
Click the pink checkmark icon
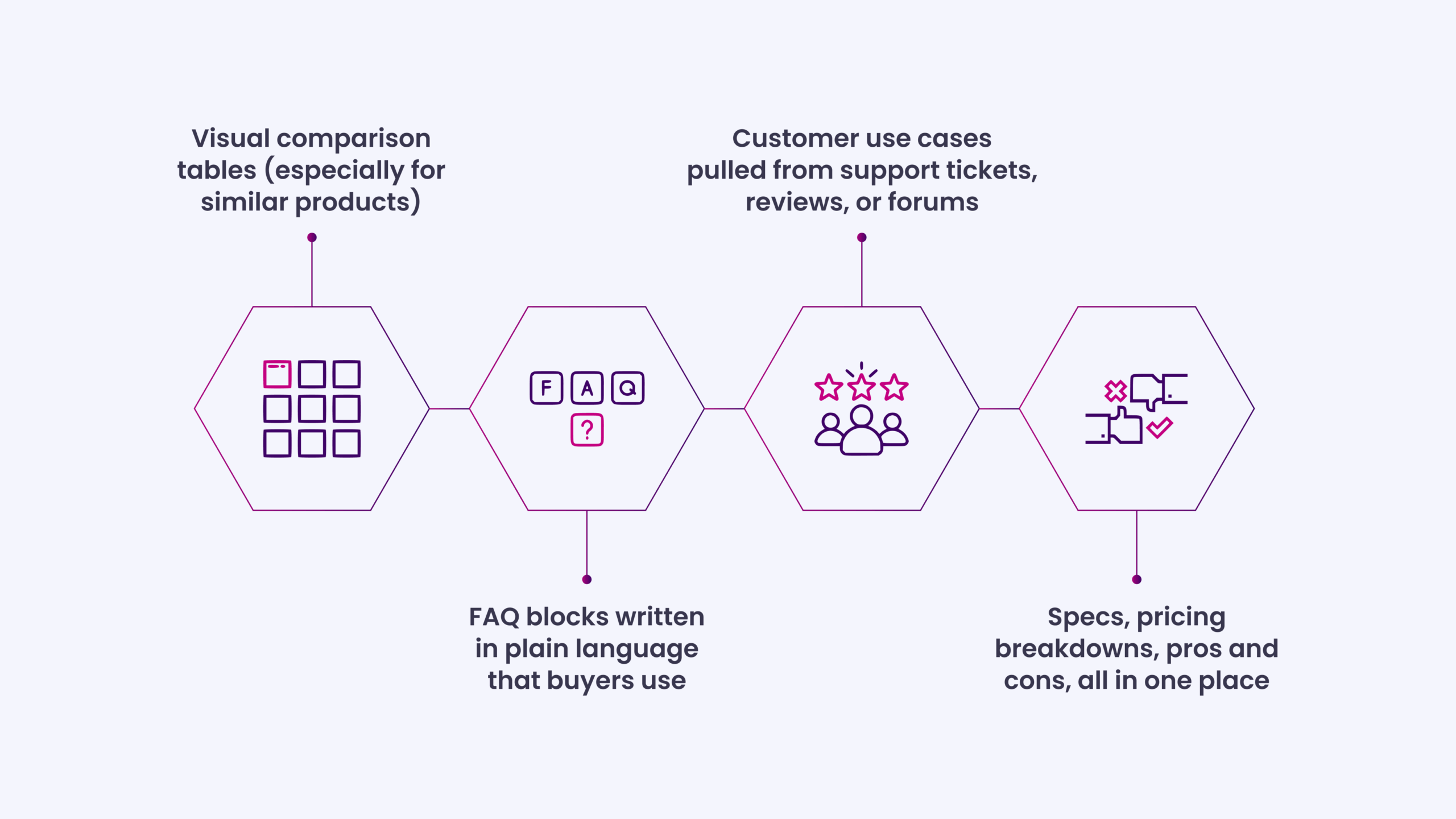click(x=1159, y=428)
